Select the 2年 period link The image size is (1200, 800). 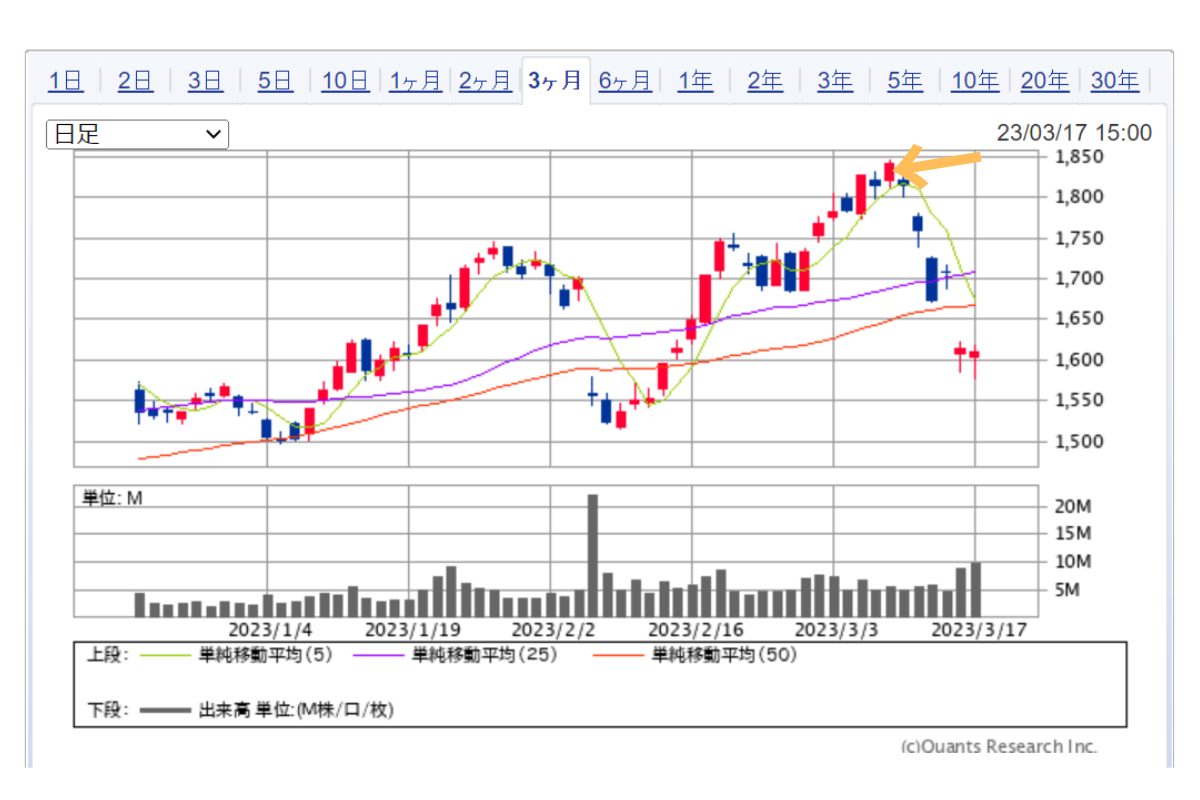[x=765, y=81]
